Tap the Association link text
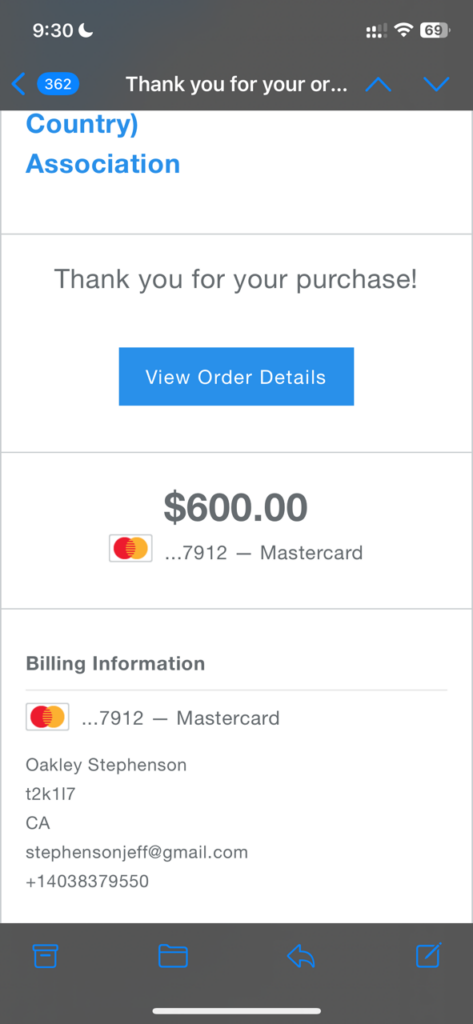The width and height of the screenshot is (473, 1024). [103, 163]
